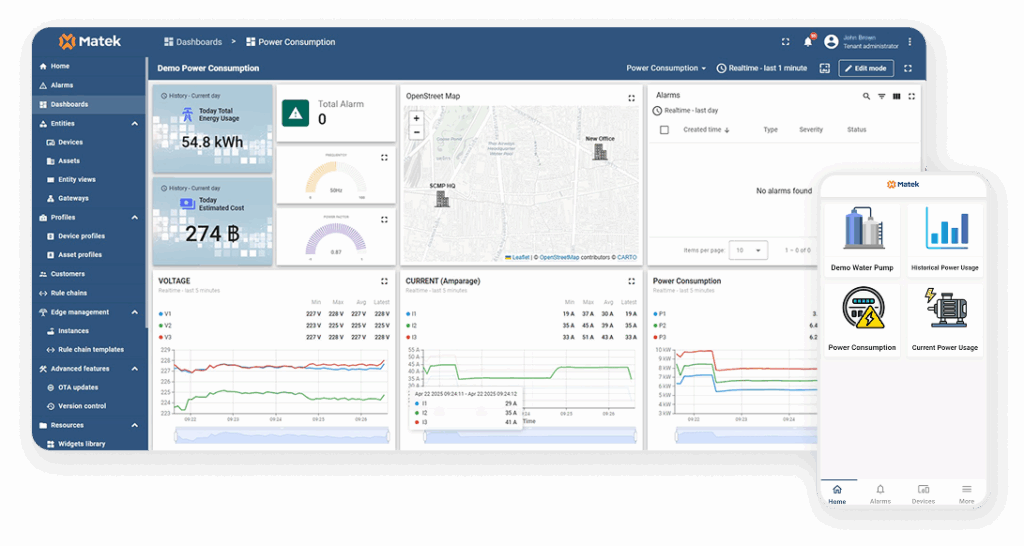Viewport: 1024px width, 546px height.
Task: Open the three-dot menu in top header
Action: coord(909,42)
